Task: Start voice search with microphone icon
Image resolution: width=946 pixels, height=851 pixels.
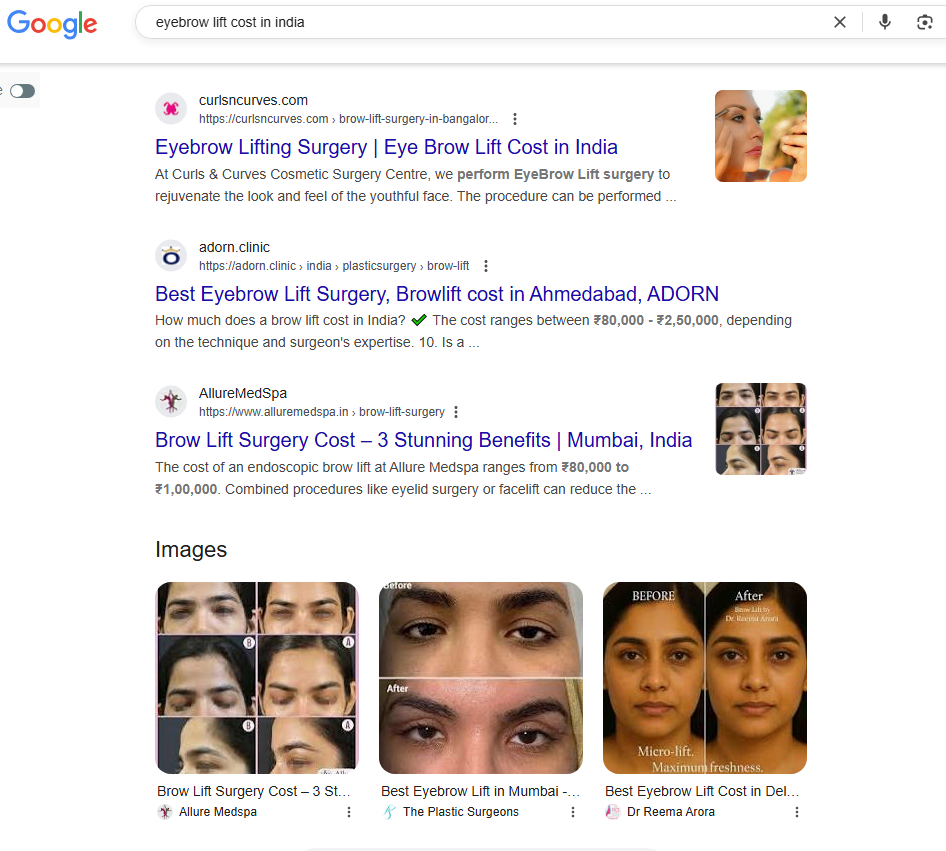Action: pos(884,22)
